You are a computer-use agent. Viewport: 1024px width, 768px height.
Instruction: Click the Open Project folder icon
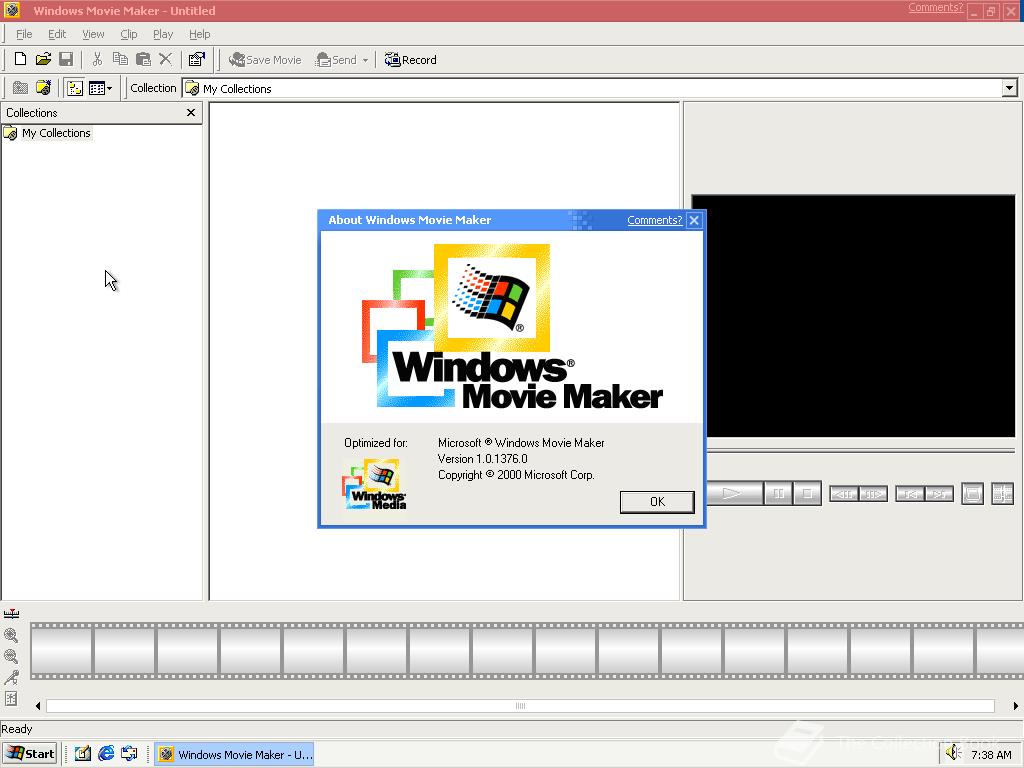(43, 59)
